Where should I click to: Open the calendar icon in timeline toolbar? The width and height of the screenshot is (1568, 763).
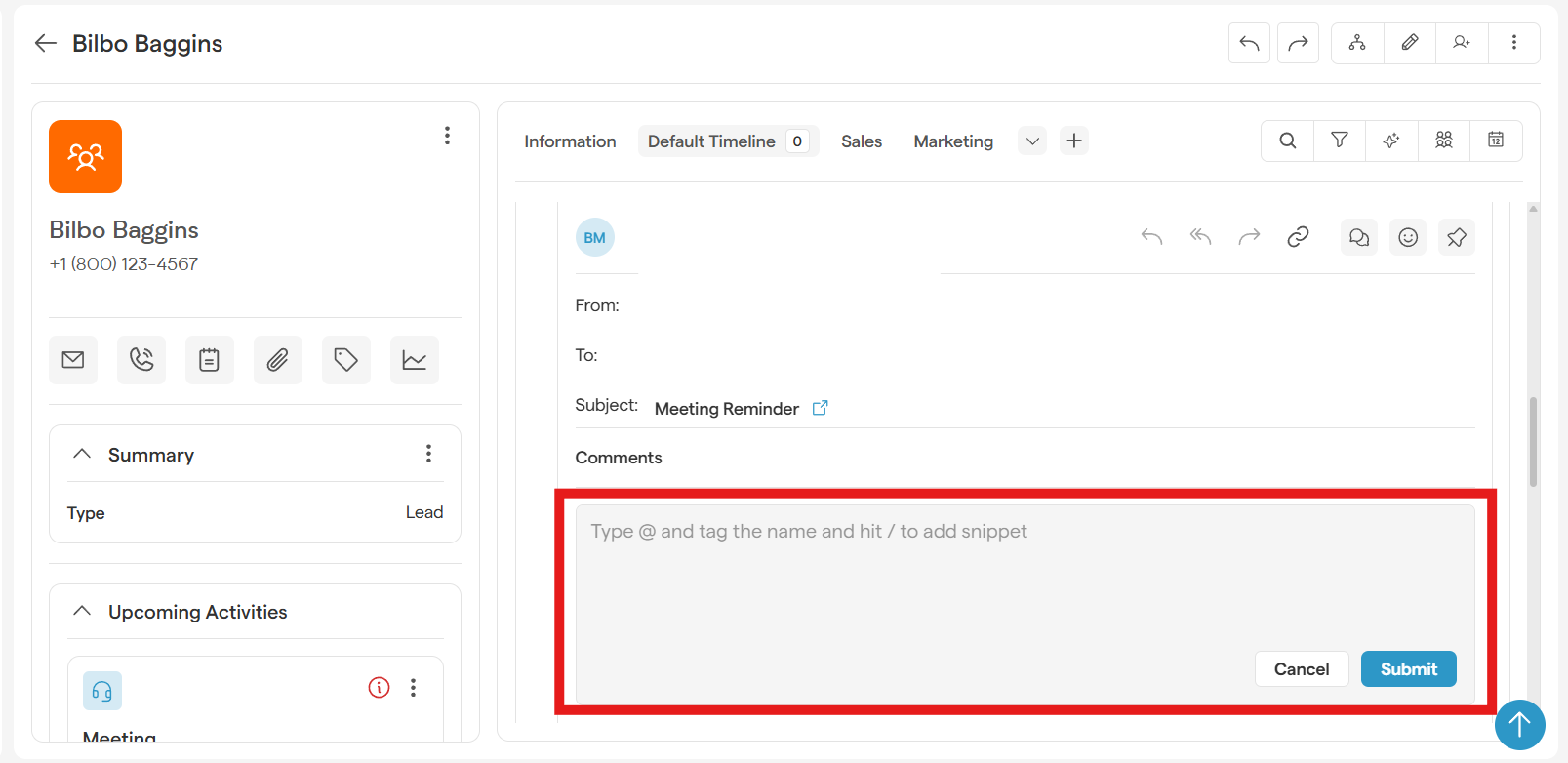pos(1495,141)
